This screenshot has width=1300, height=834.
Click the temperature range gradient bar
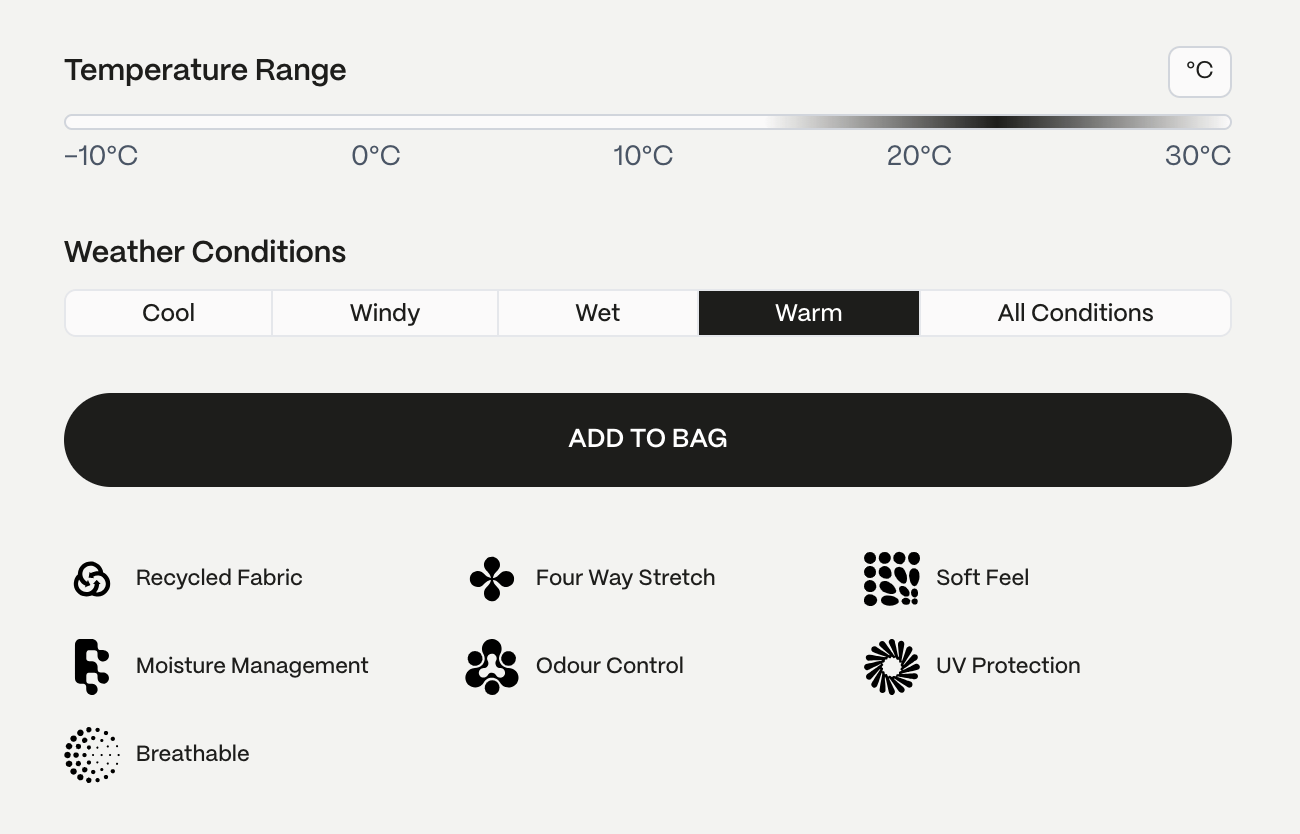pyautogui.click(x=648, y=122)
